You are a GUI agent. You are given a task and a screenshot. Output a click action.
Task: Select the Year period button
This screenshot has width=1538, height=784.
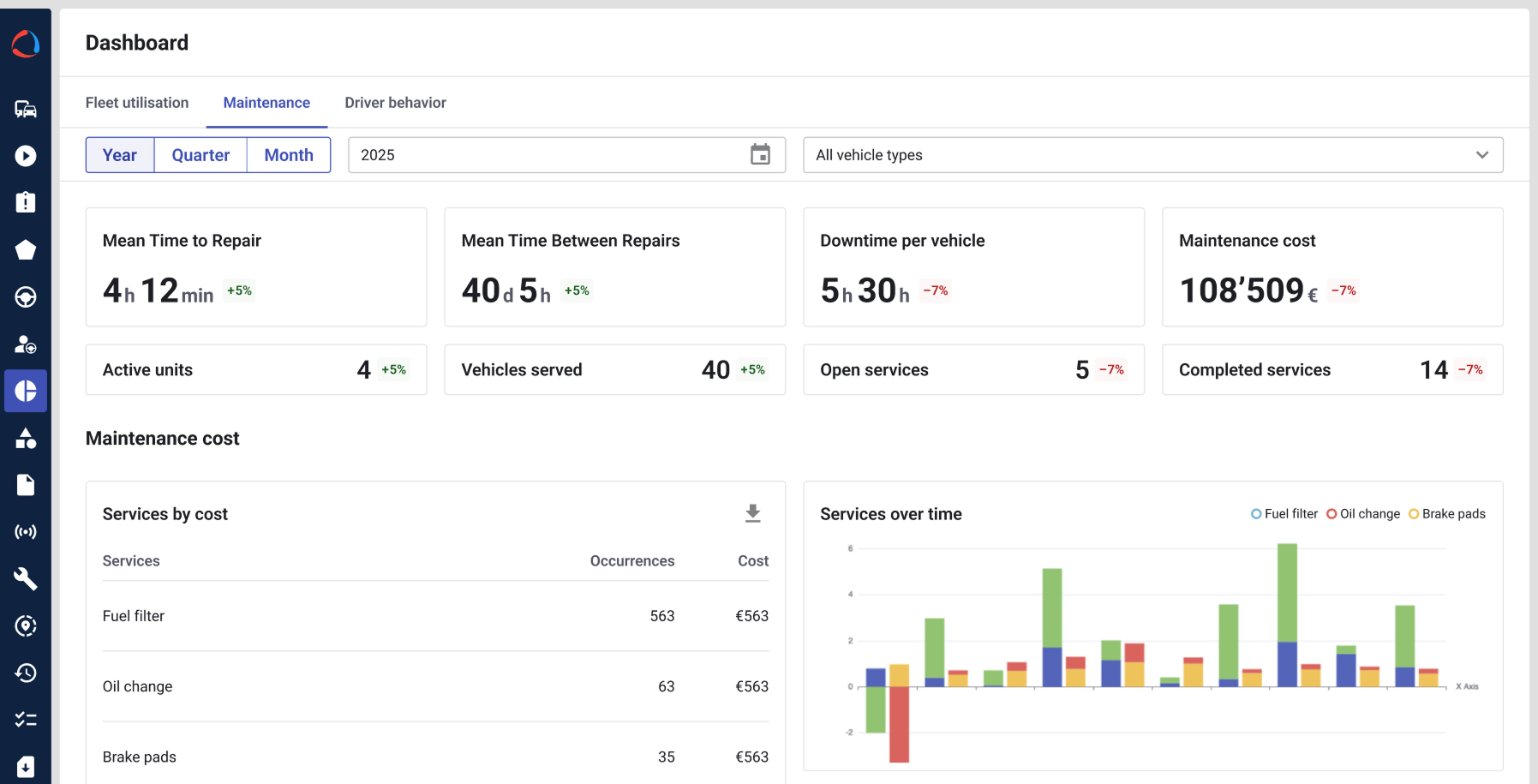click(120, 155)
